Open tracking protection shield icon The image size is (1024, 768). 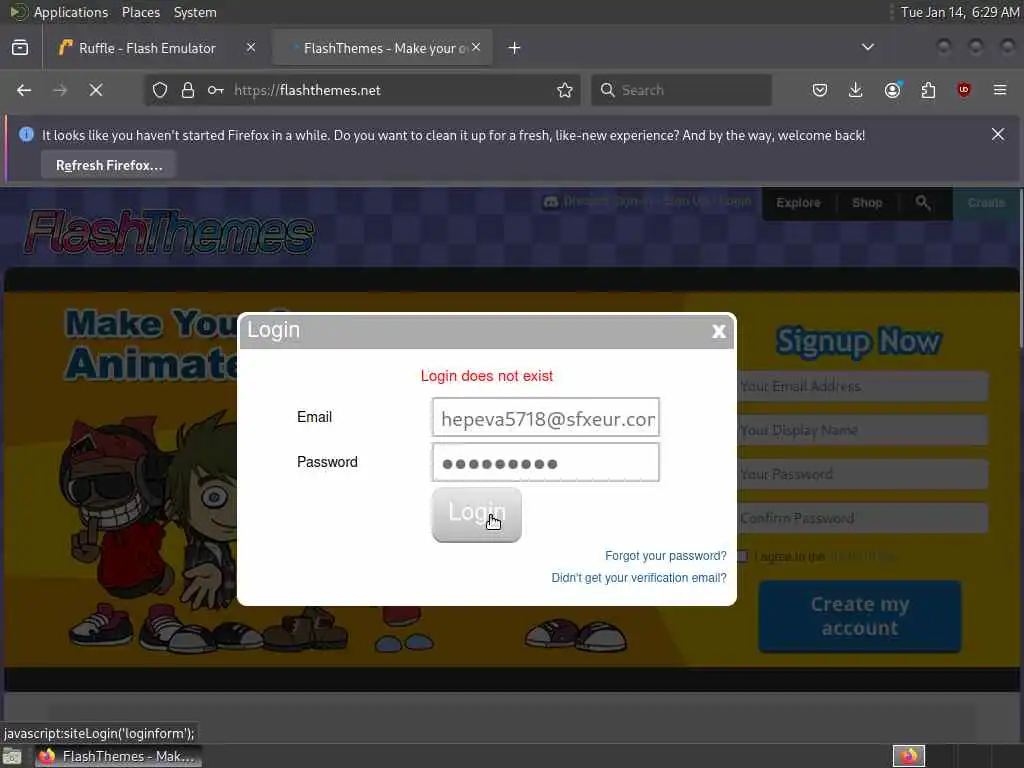[x=160, y=90]
